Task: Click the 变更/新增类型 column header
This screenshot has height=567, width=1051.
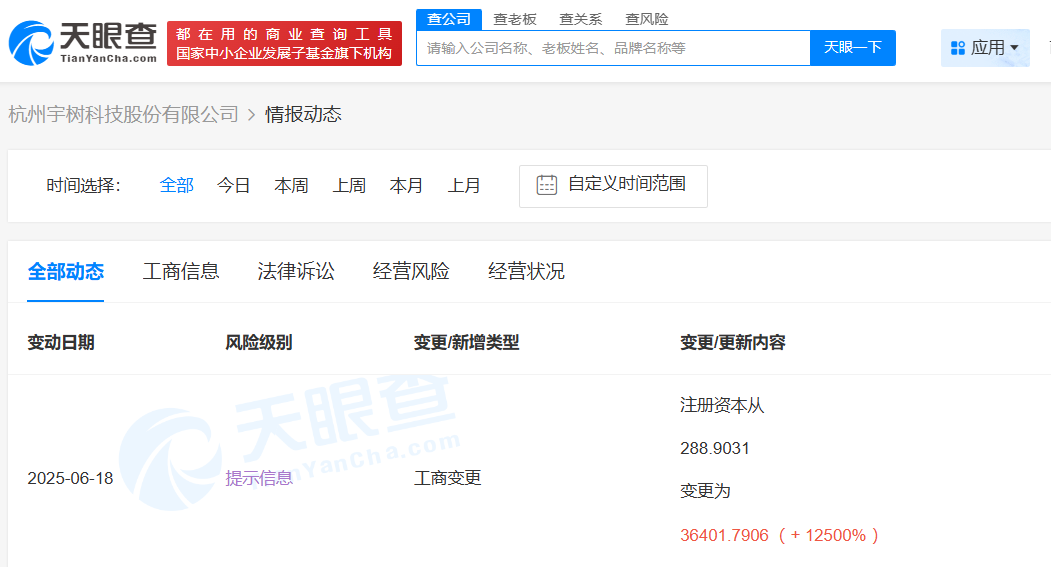Action: 467,342
